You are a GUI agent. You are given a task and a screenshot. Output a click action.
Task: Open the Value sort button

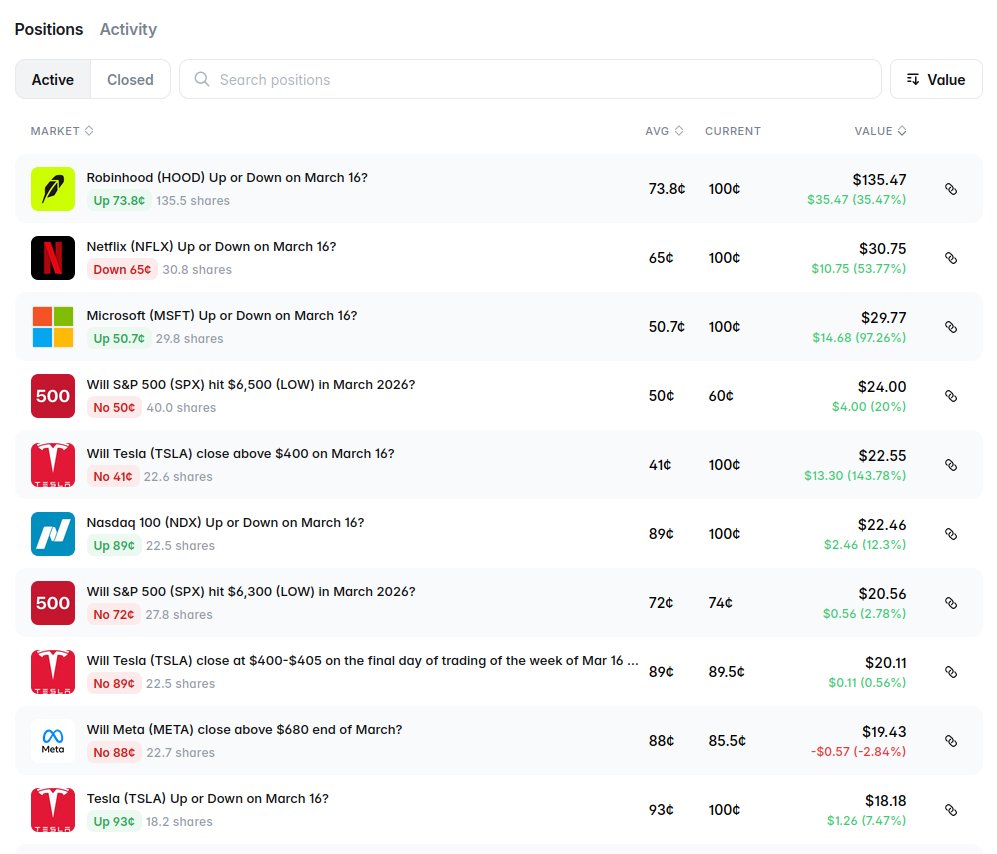pyautogui.click(x=936, y=79)
